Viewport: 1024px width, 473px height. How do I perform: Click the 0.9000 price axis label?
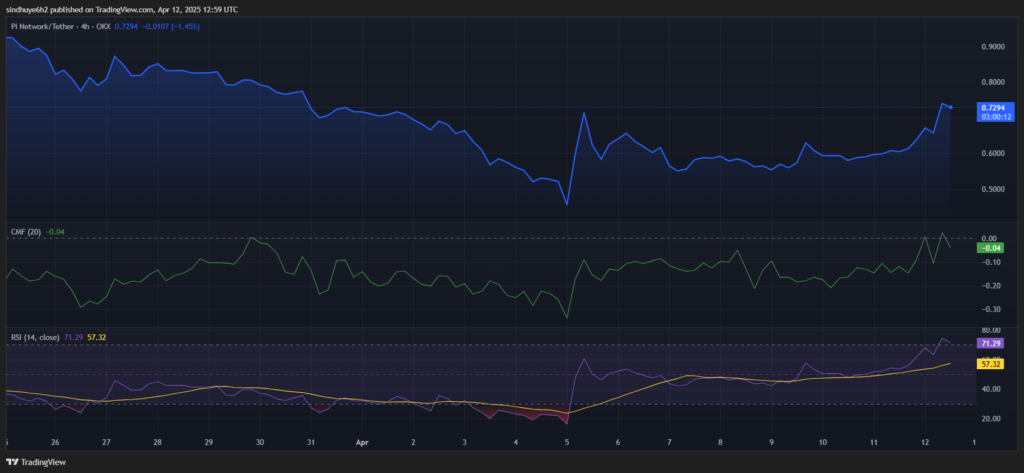tap(993, 47)
